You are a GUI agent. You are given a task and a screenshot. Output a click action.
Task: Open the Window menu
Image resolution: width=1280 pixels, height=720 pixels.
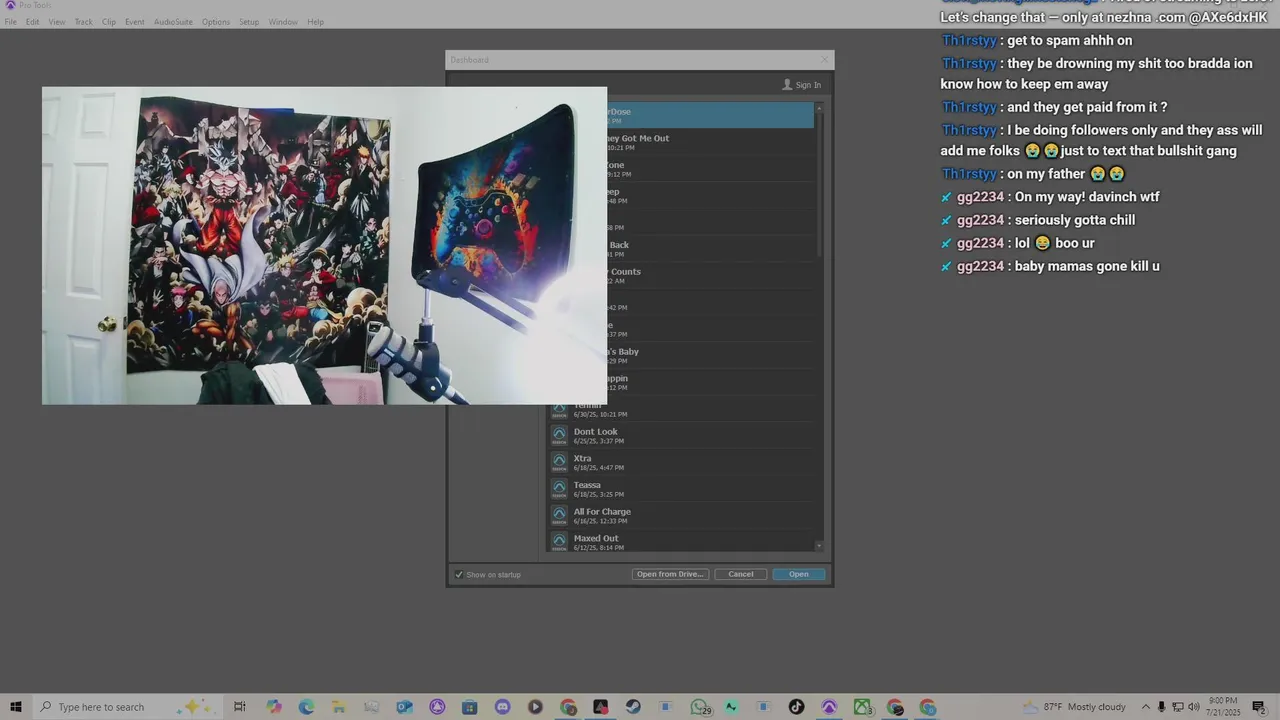(x=283, y=22)
